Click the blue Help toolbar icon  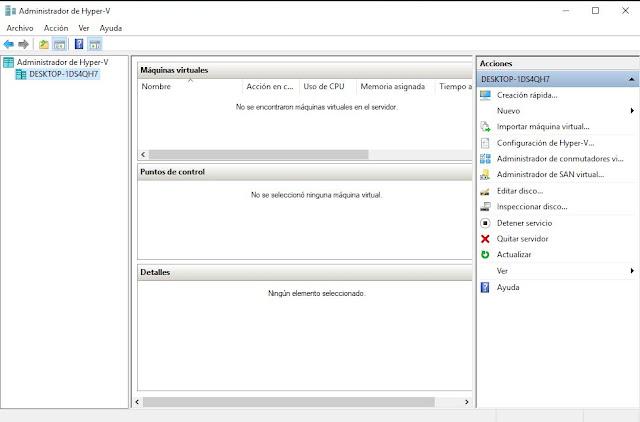(x=79, y=44)
